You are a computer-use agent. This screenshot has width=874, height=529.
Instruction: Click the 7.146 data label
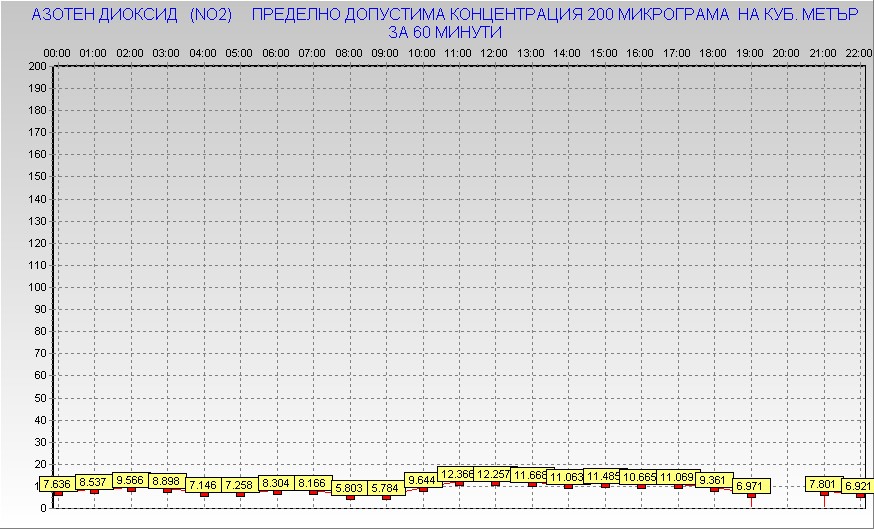(x=203, y=485)
